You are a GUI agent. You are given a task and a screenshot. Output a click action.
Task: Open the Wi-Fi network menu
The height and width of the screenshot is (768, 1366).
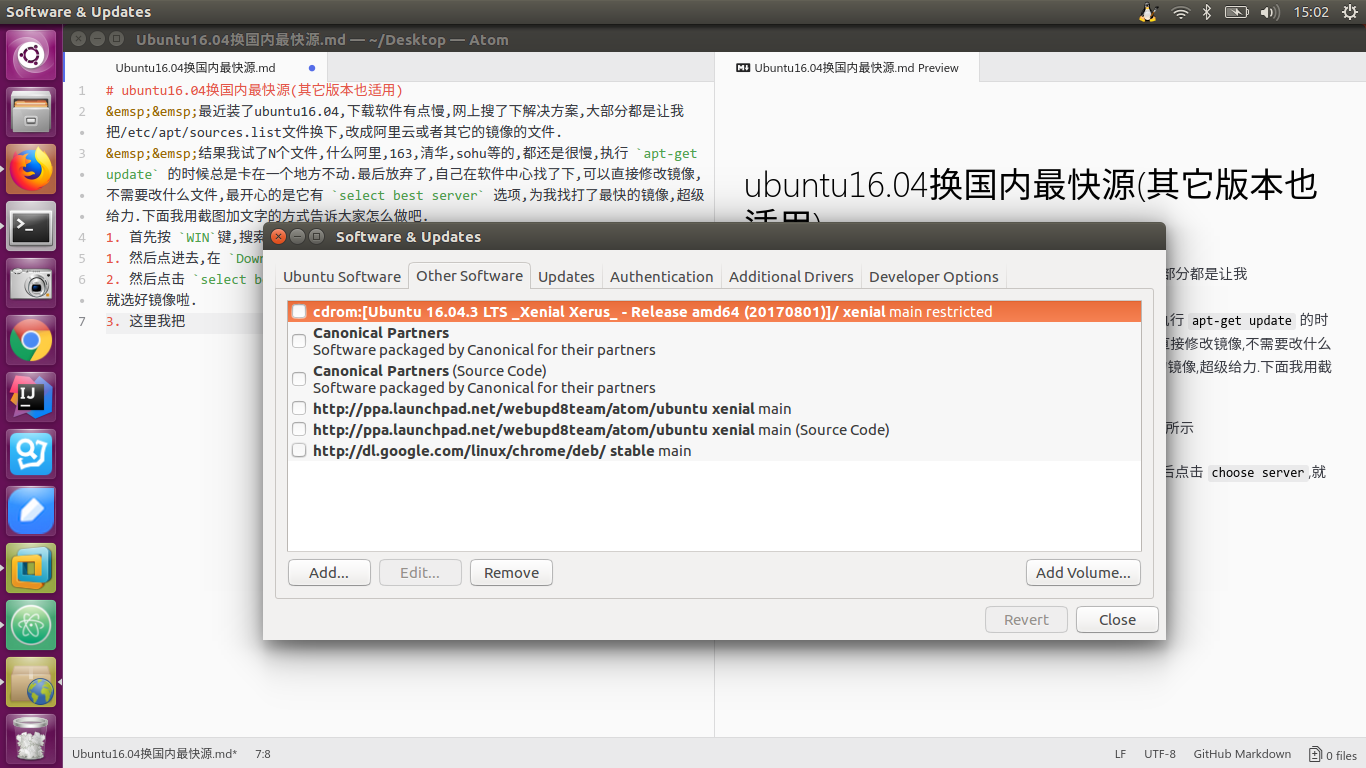click(1180, 12)
